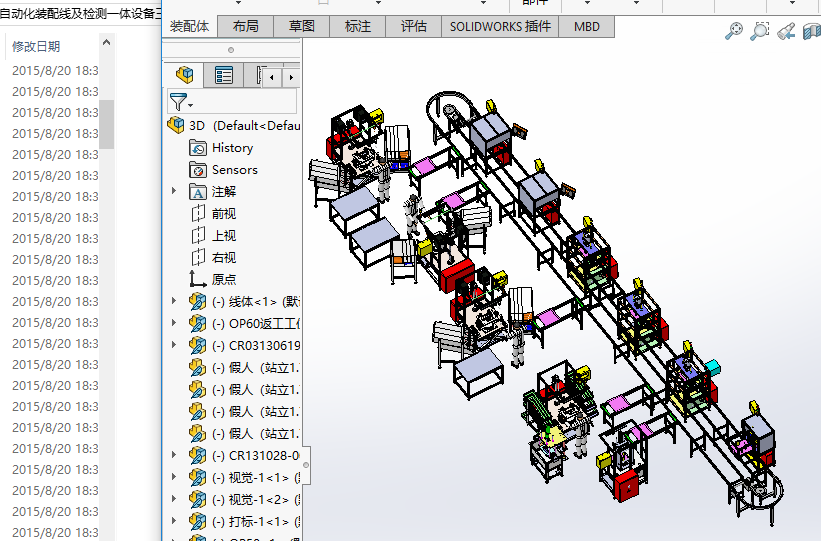
Task: Click the 线体<1> subassembly icon
Action: (x=197, y=302)
